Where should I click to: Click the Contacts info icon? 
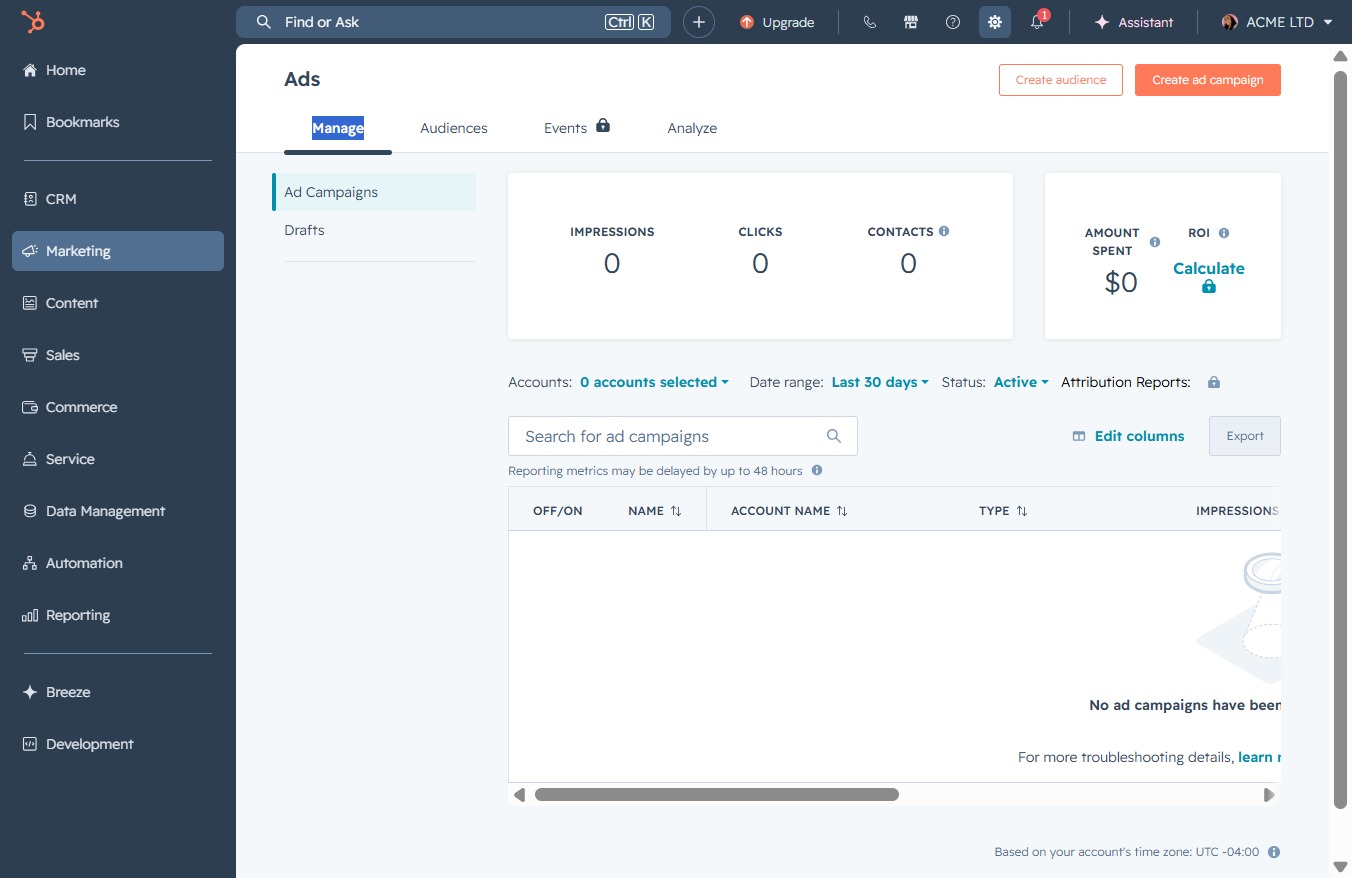click(944, 231)
